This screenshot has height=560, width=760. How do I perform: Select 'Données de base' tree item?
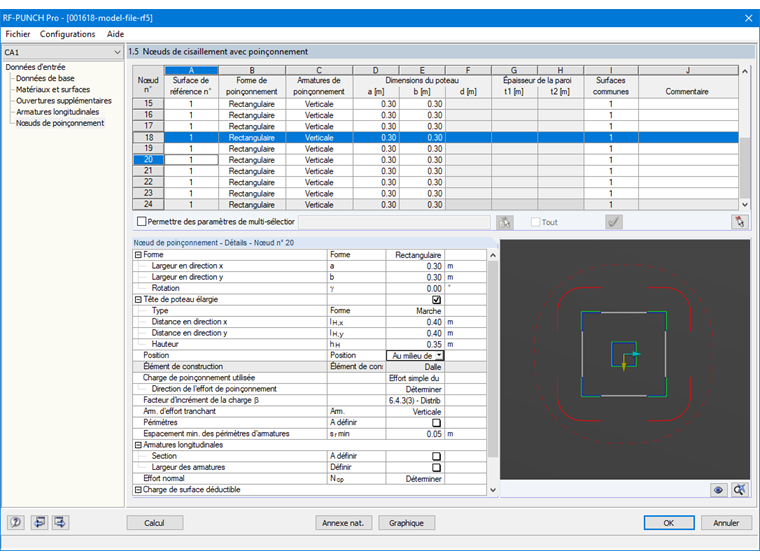[x=45, y=78]
